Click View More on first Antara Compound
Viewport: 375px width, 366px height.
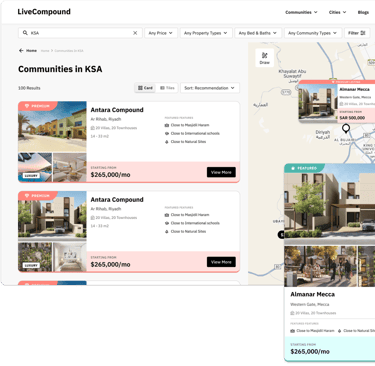click(221, 172)
